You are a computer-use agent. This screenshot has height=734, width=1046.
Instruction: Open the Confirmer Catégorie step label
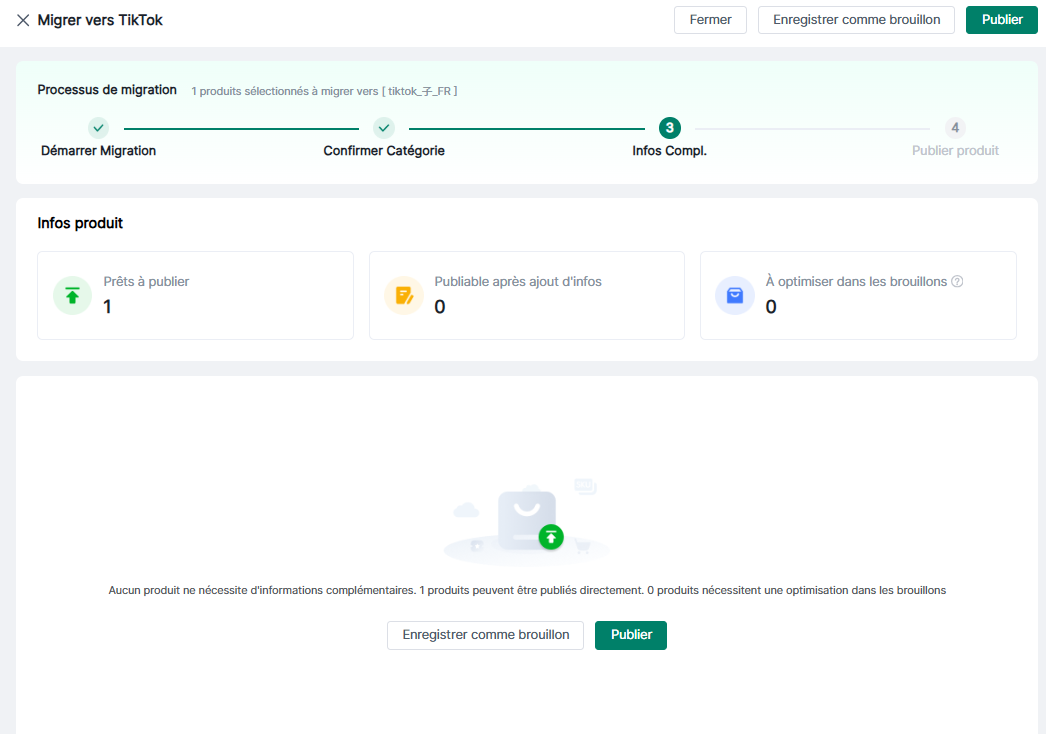point(384,151)
